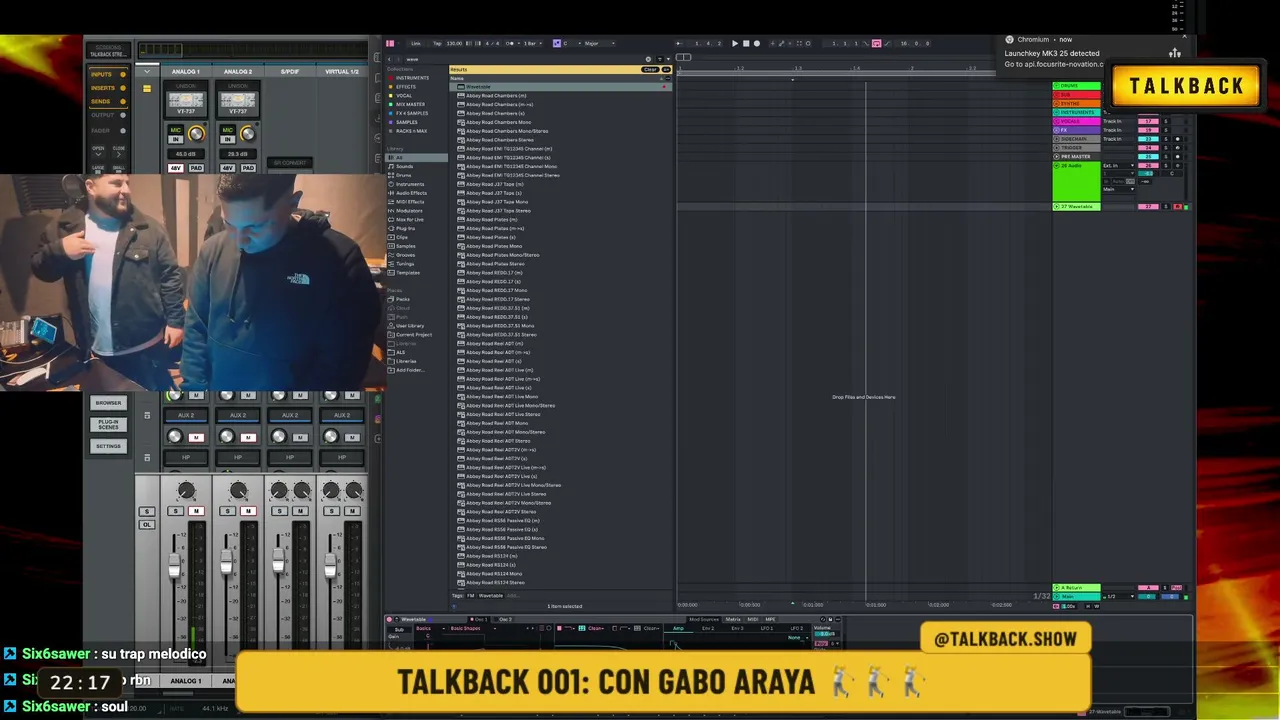Screen dimensions: 1280x720
Task: Click the Ableton browser toggle icon top-left
Action: pyautogui.click(x=390, y=43)
